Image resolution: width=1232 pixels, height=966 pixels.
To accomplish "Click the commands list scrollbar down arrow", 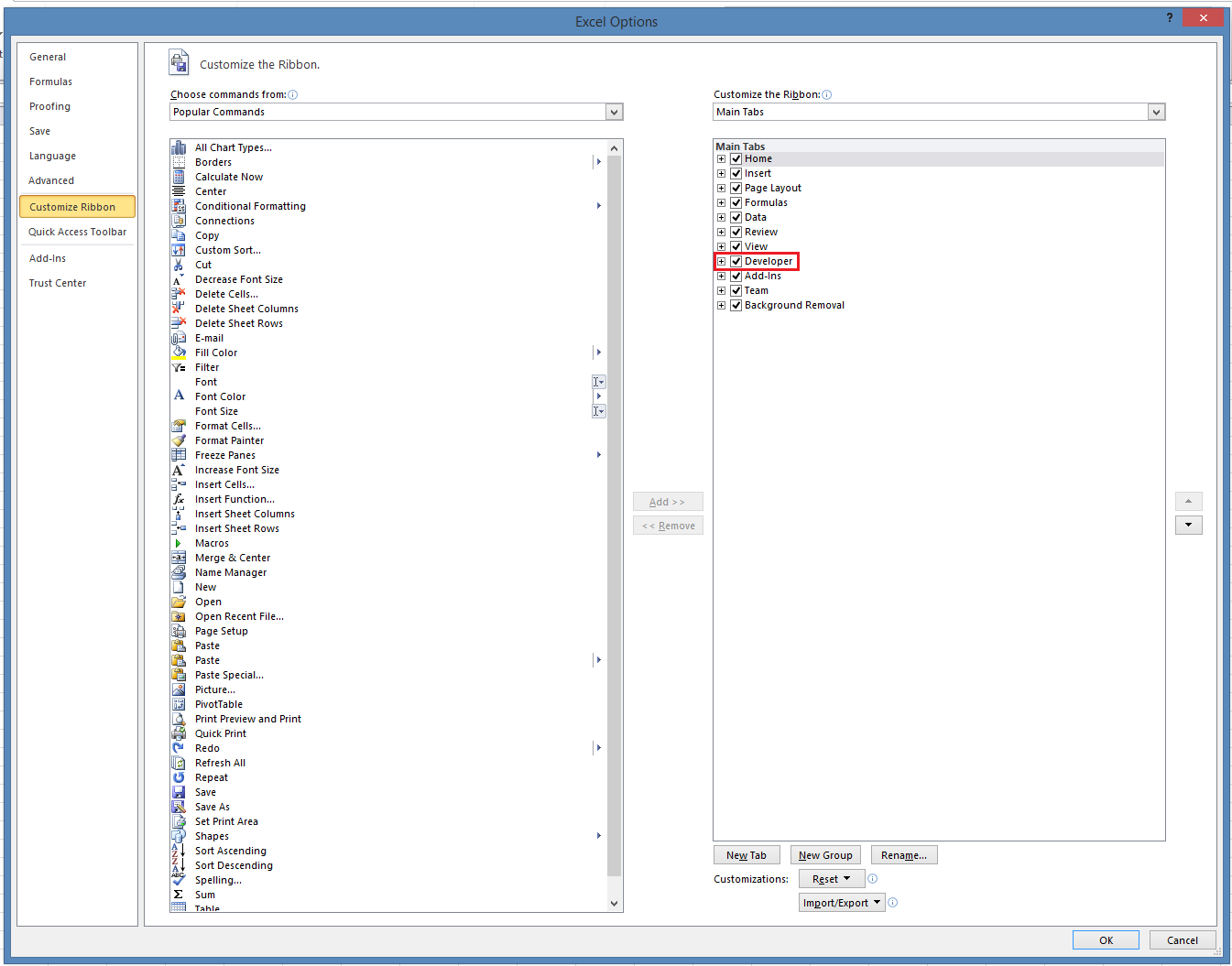I will [615, 904].
